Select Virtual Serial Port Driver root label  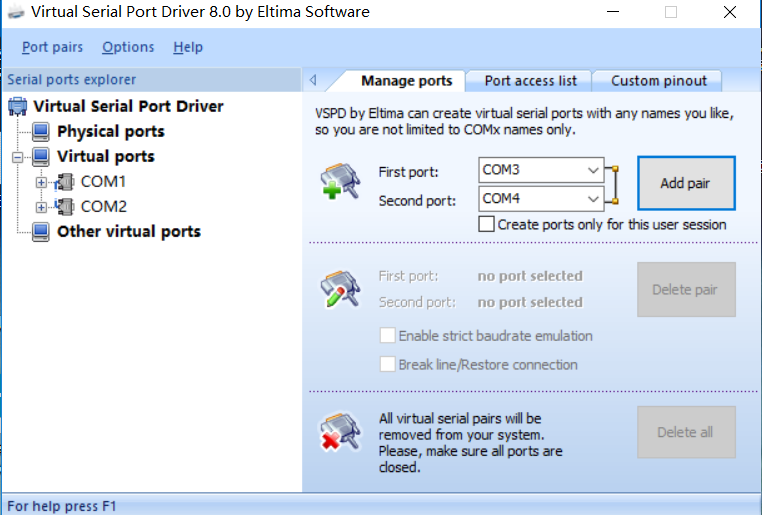pos(128,106)
